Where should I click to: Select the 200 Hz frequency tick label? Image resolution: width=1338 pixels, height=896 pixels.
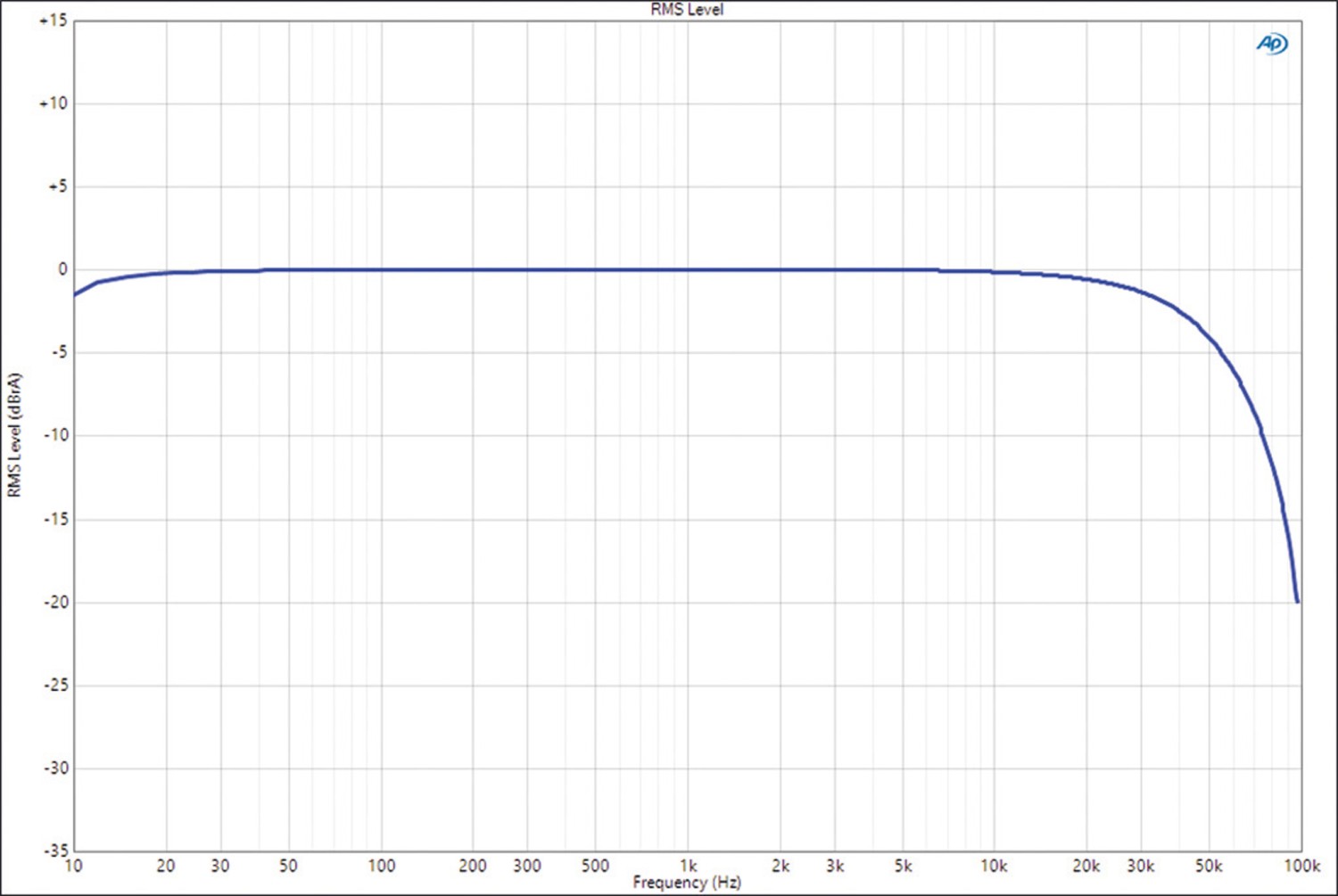click(x=472, y=866)
